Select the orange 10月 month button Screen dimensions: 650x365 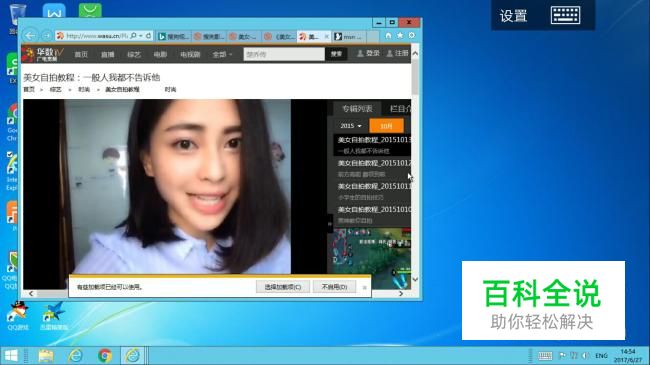pyautogui.click(x=386, y=126)
